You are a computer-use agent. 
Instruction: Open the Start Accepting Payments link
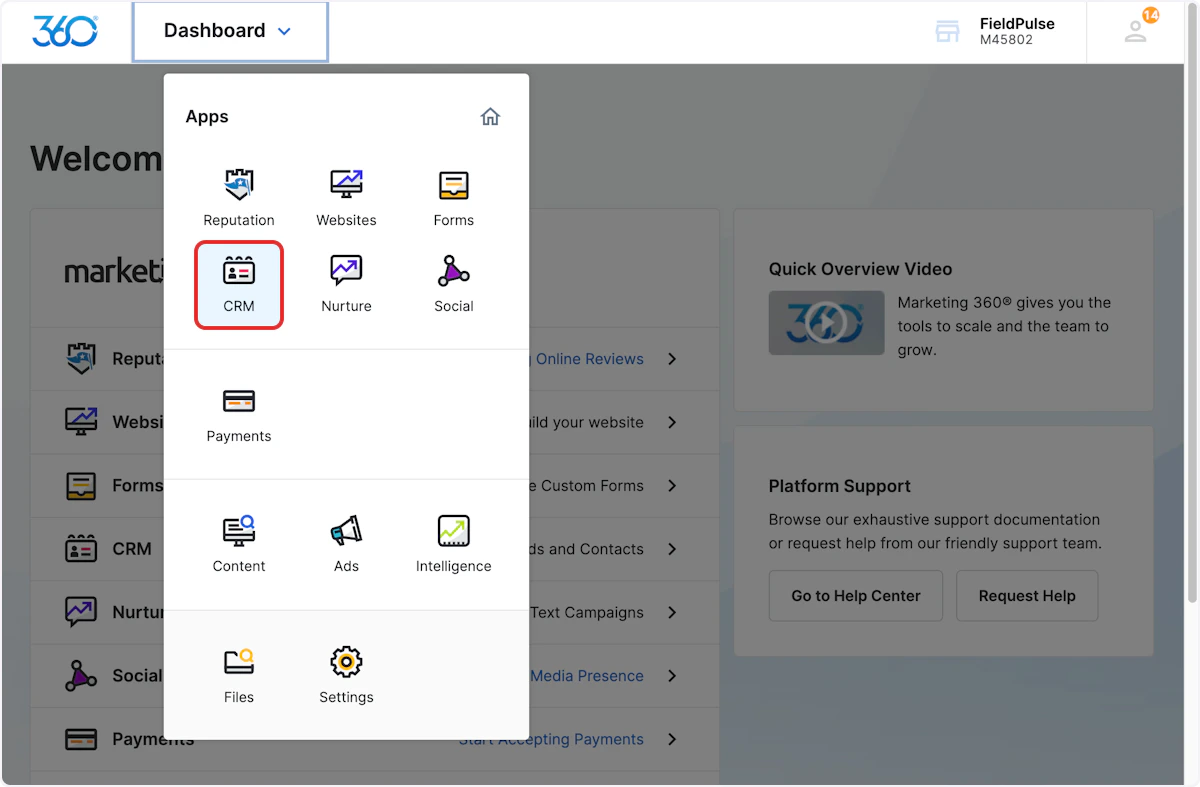coord(551,739)
